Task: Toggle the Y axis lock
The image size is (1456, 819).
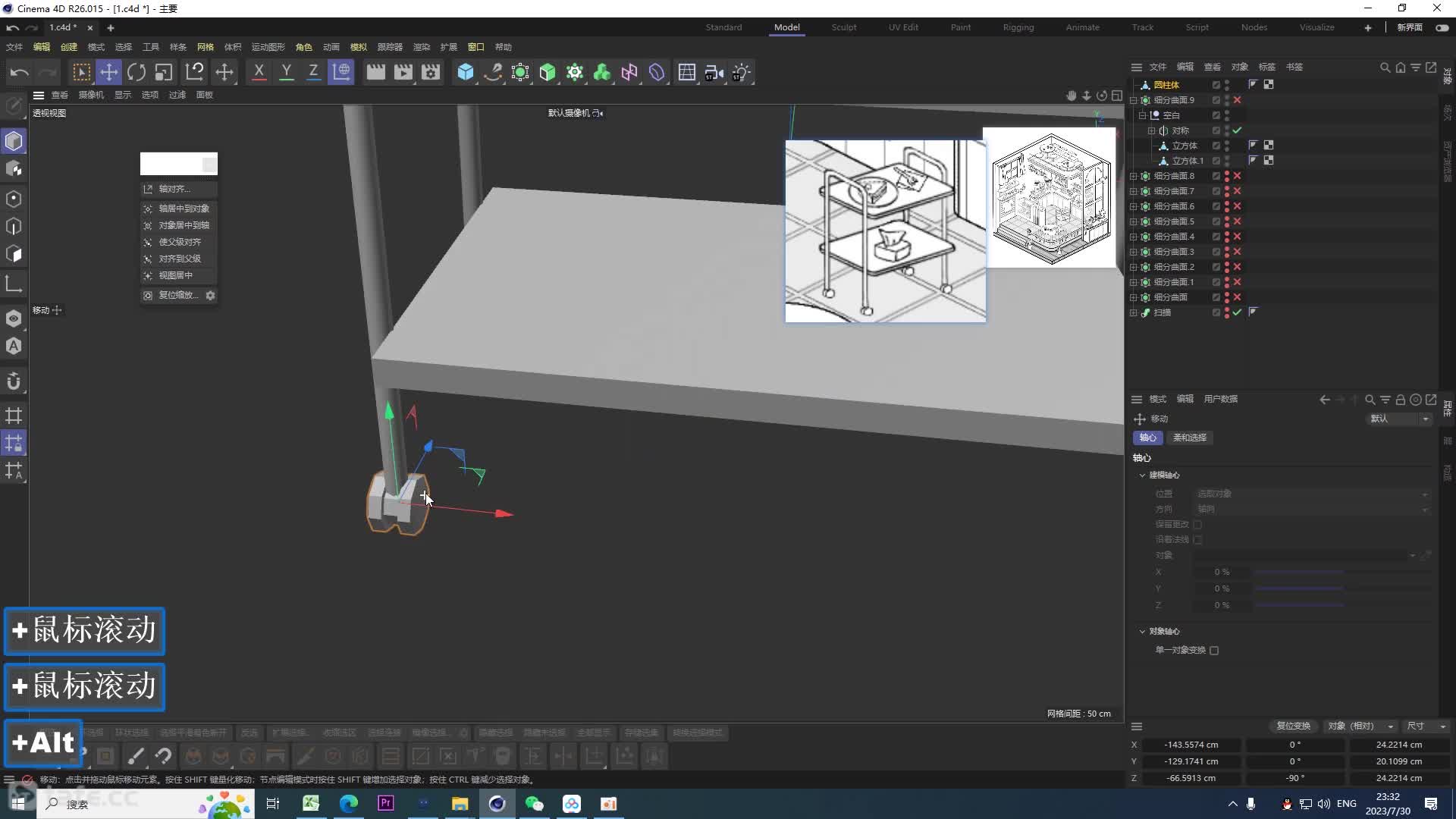Action: (286, 72)
